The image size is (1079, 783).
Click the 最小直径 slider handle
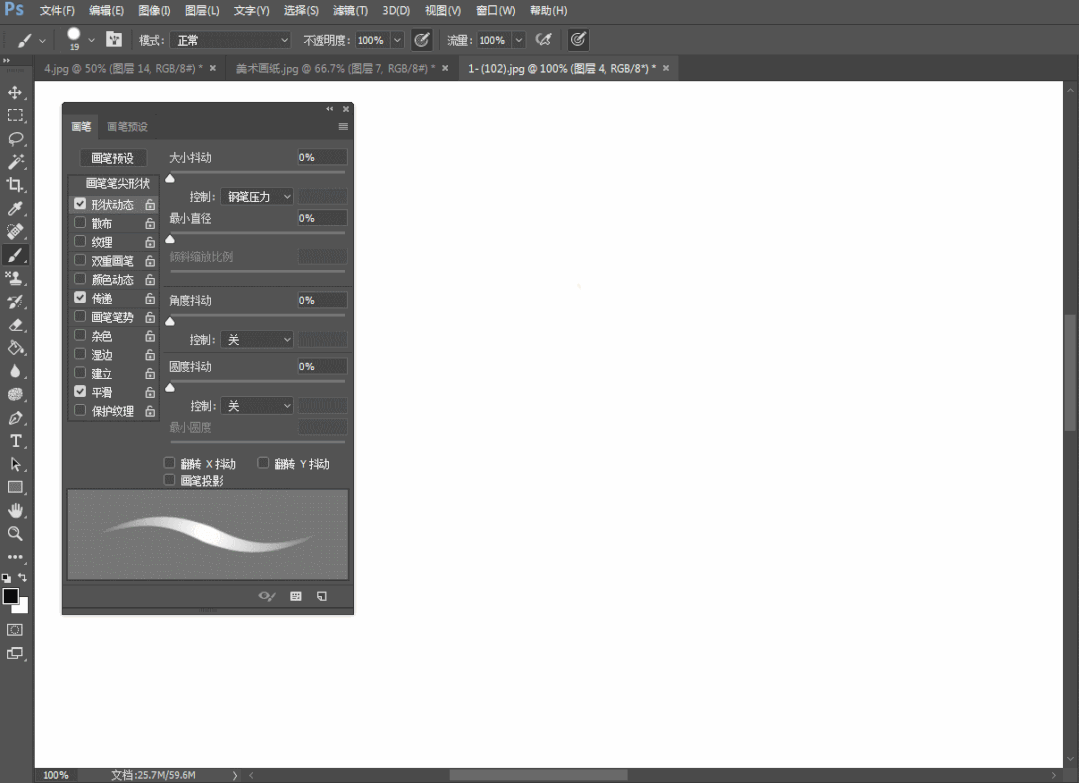click(x=170, y=239)
